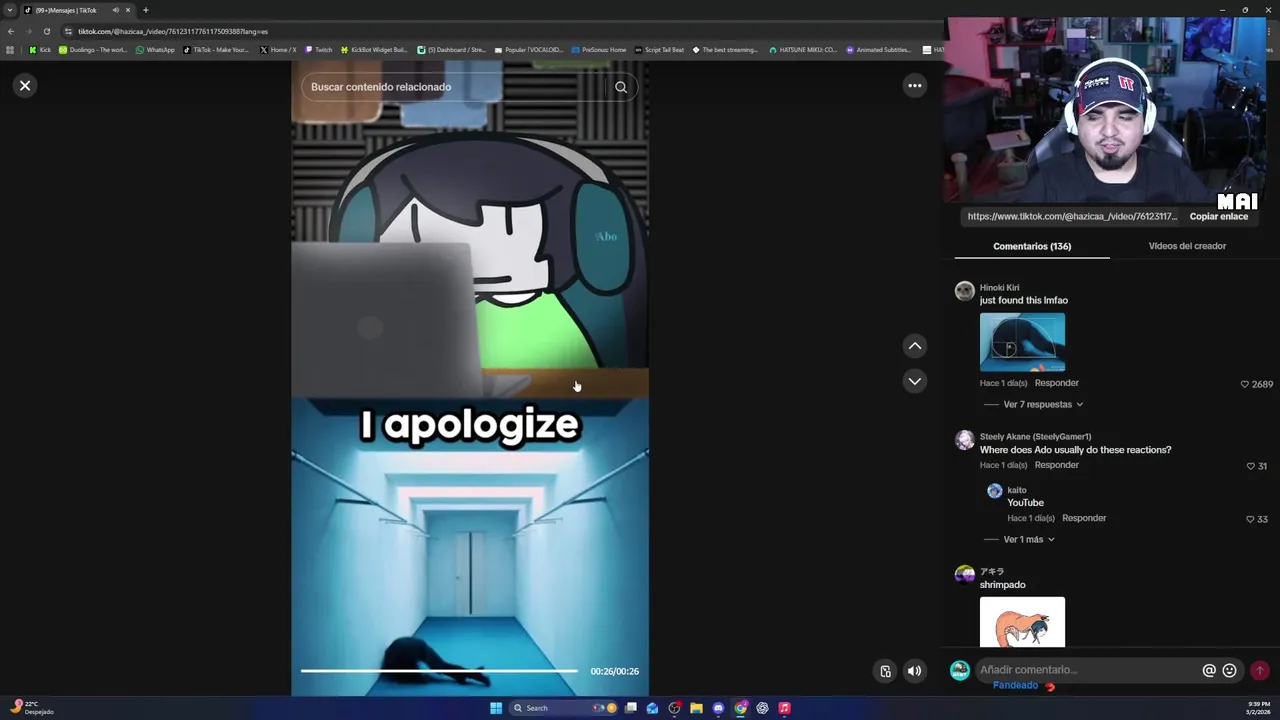Mute the tab using the tab audio icon
The height and width of the screenshot is (720, 1280).
click(115, 10)
